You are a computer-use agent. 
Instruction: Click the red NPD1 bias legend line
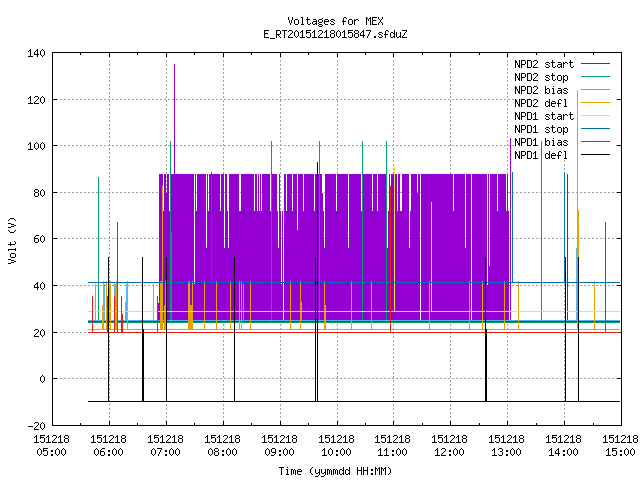click(x=595, y=142)
